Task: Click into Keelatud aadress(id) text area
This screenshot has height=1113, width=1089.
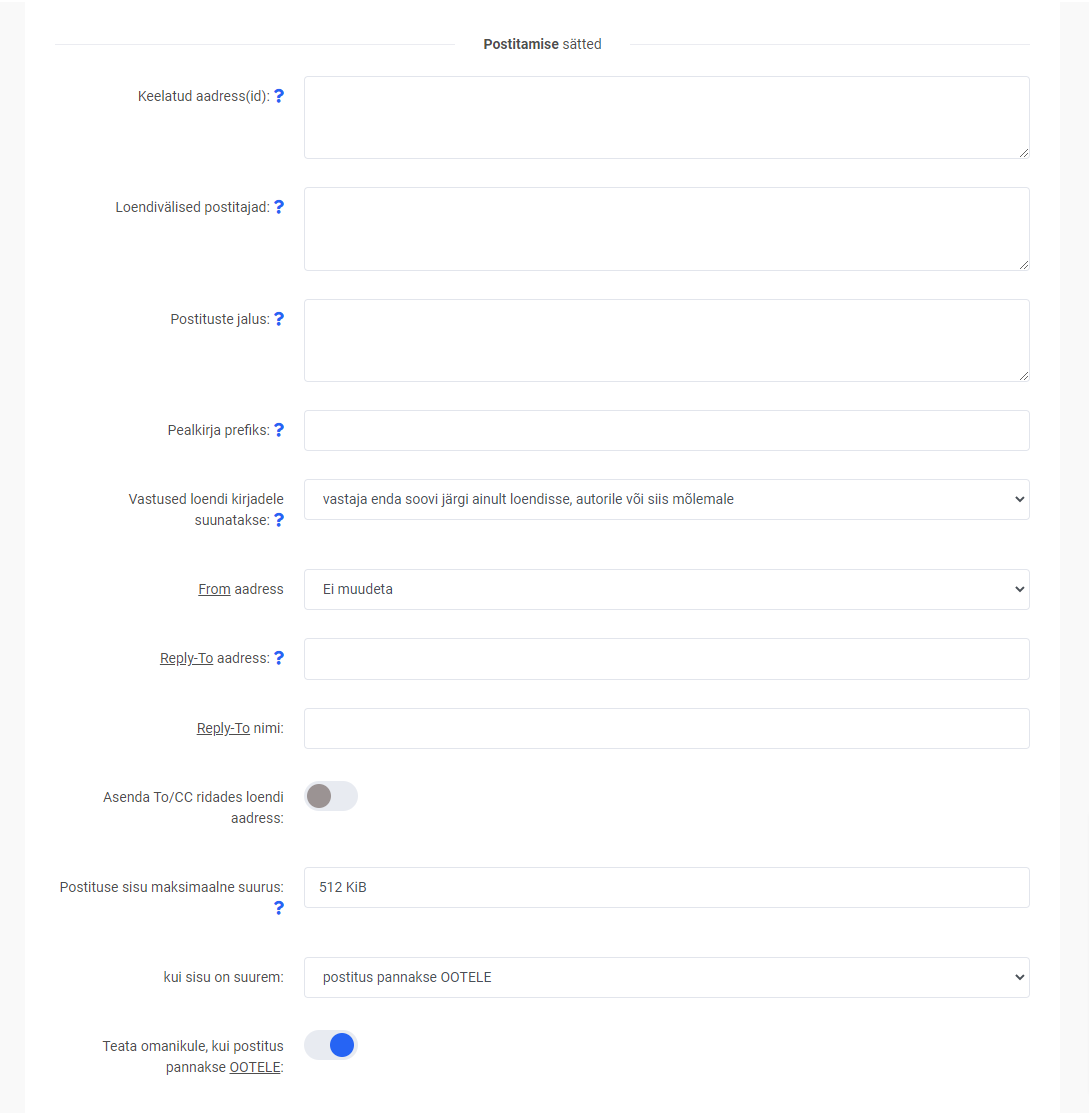Action: point(666,117)
